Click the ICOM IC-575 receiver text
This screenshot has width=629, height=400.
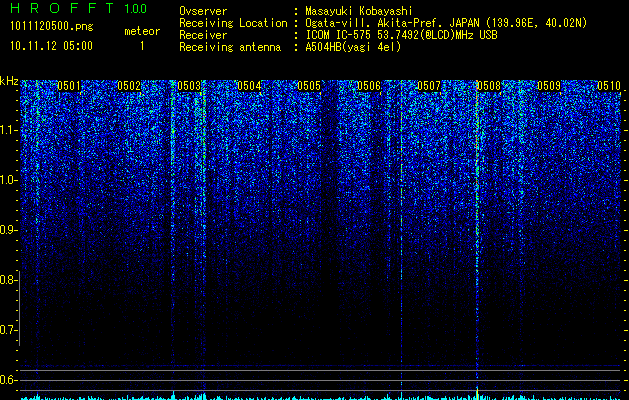tap(401, 35)
